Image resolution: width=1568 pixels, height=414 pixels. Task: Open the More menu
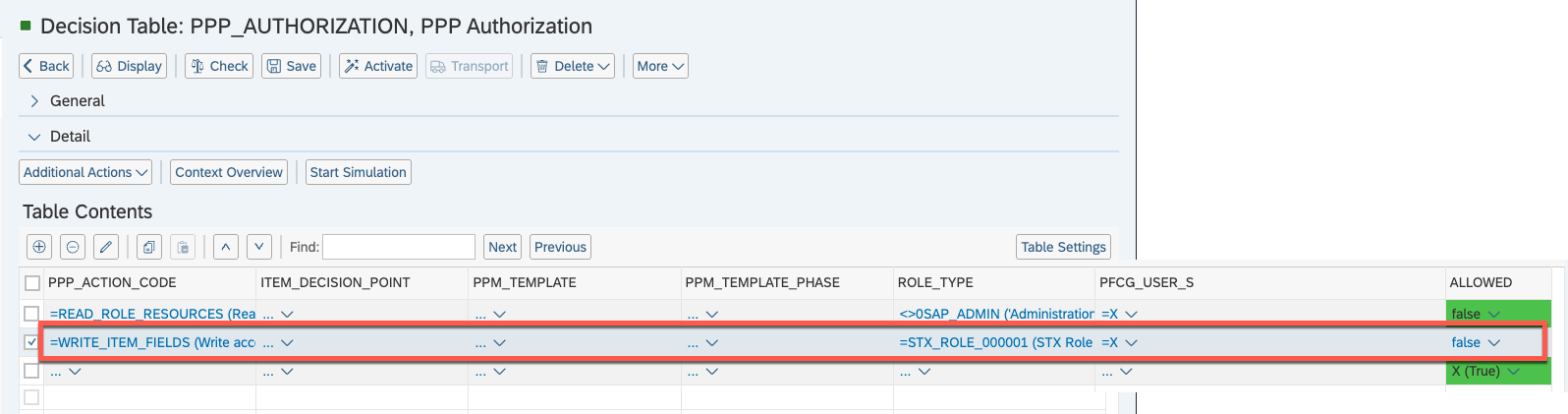click(660, 66)
